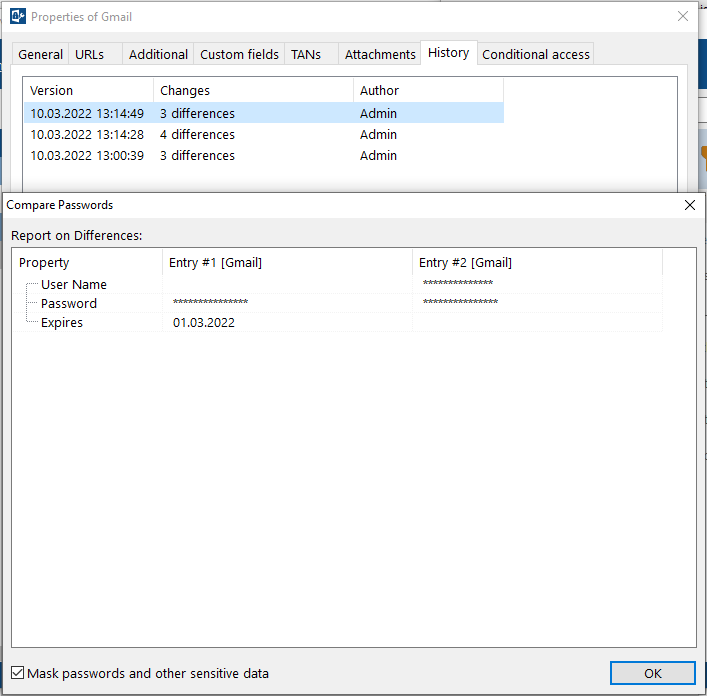Click the masked Entry #1 password value

(210, 302)
